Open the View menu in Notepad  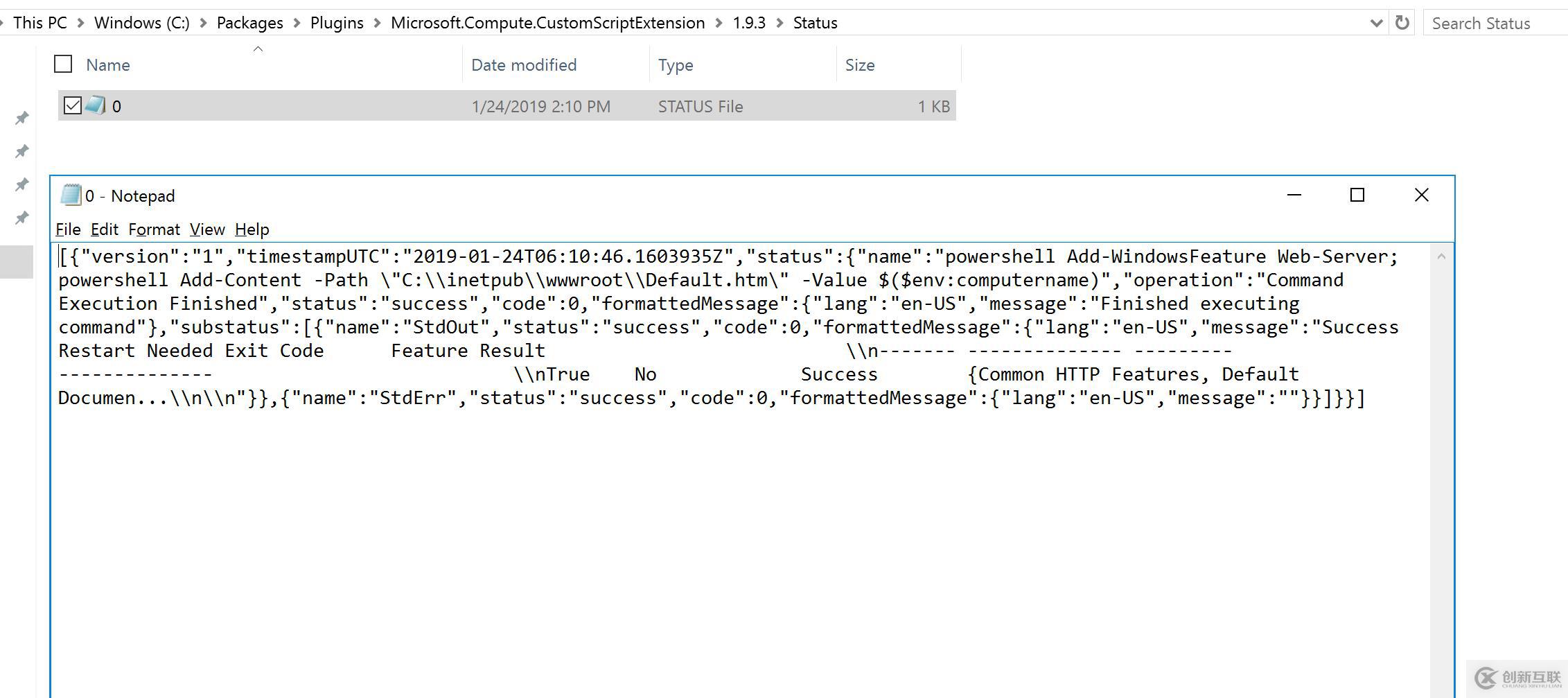click(x=207, y=229)
